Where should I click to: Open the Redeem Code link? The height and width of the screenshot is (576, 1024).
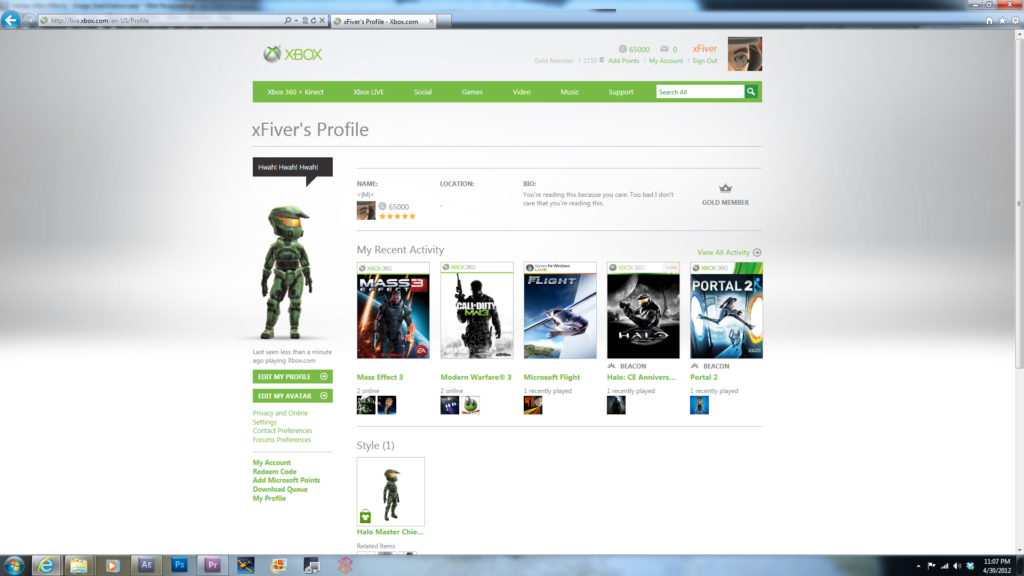click(274, 472)
